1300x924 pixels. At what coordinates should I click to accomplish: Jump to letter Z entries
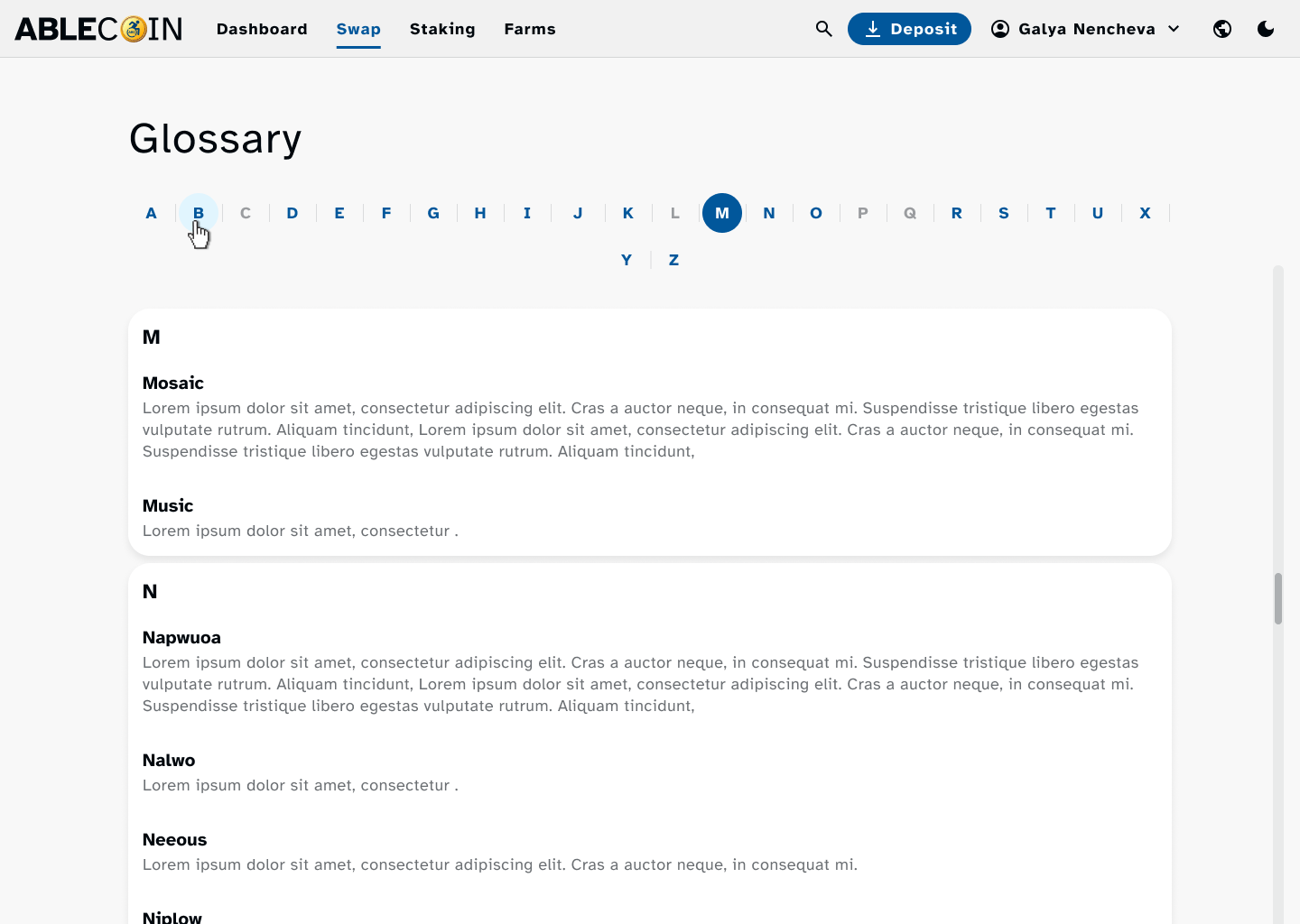[x=673, y=260]
